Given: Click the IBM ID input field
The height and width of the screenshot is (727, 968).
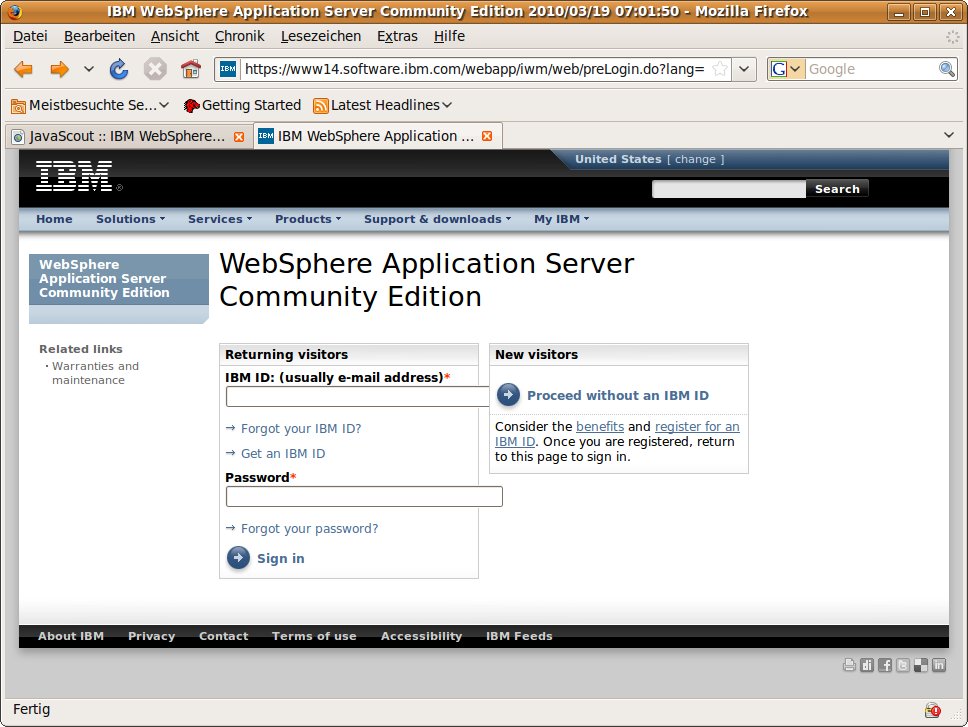Looking at the screenshot, I should tap(358, 396).
